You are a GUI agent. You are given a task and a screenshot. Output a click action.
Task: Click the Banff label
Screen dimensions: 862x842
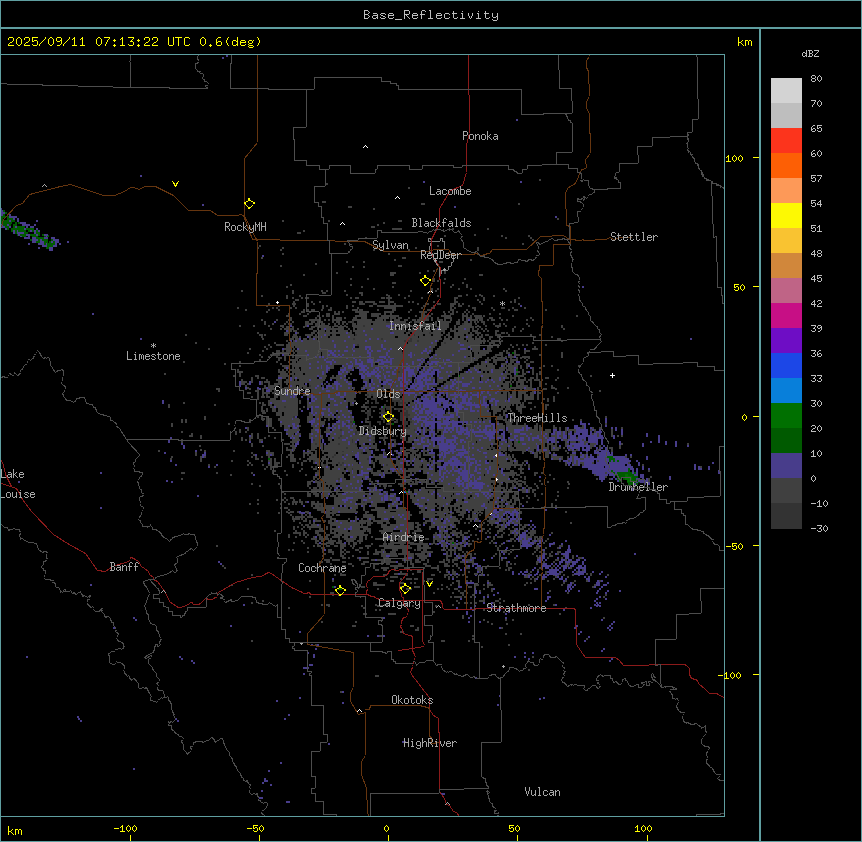pyautogui.click(x=124, y=567)
